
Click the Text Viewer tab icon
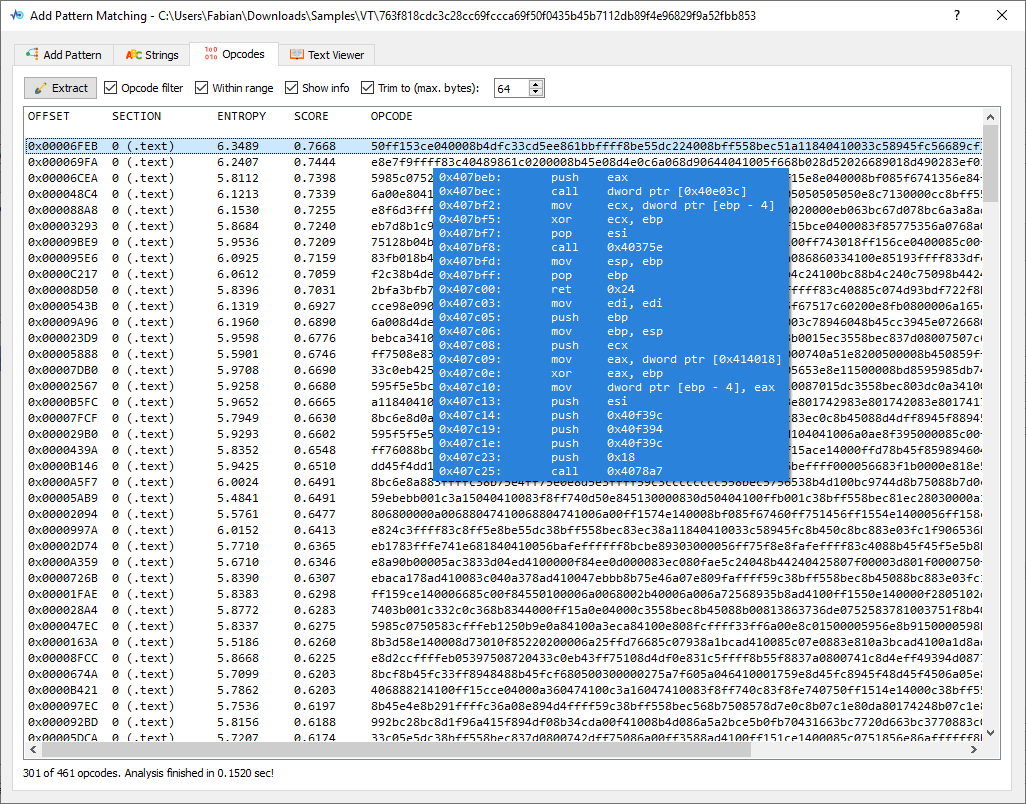[296, 55]
